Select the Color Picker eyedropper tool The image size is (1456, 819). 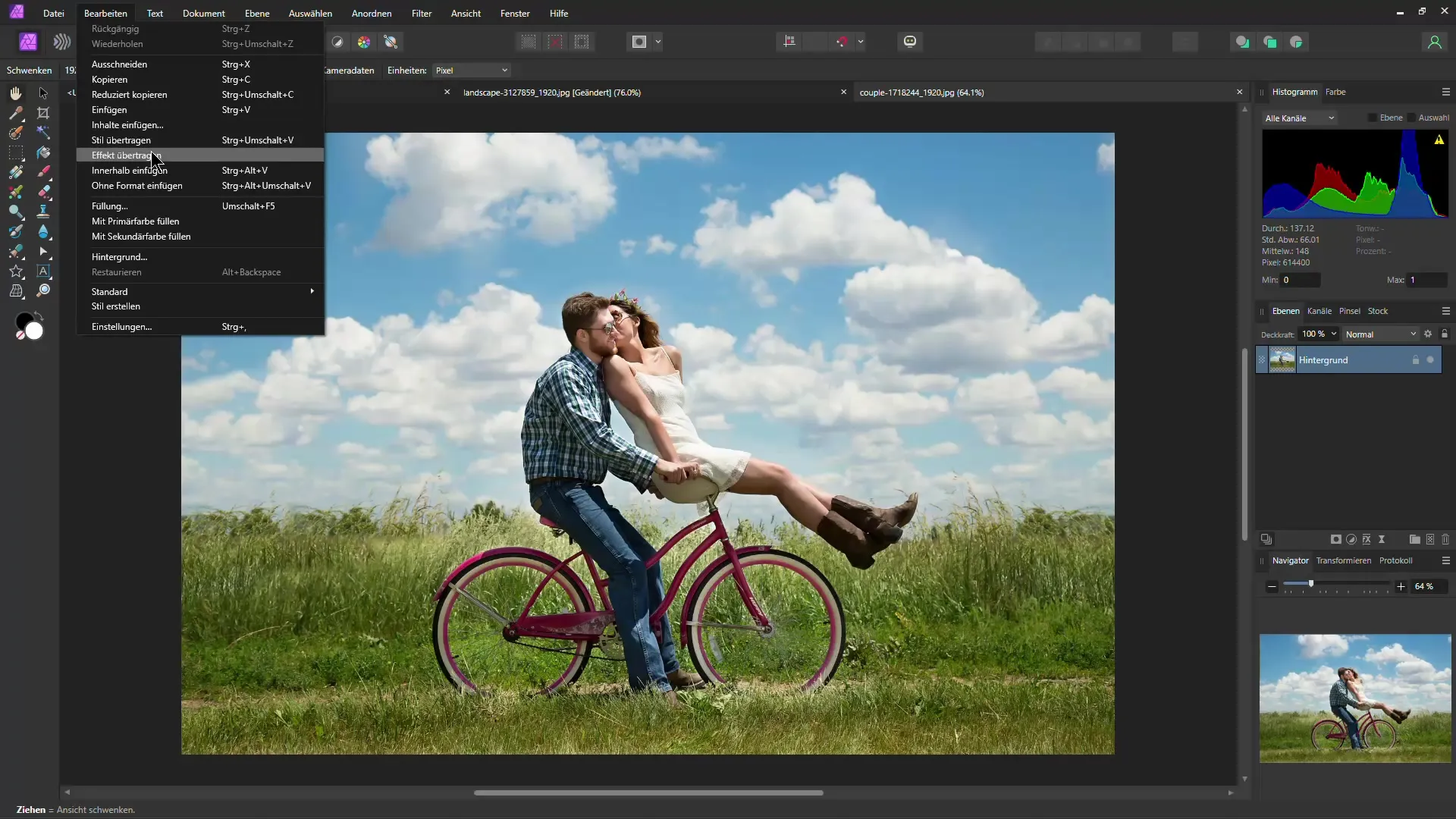[x=16, y=113]
